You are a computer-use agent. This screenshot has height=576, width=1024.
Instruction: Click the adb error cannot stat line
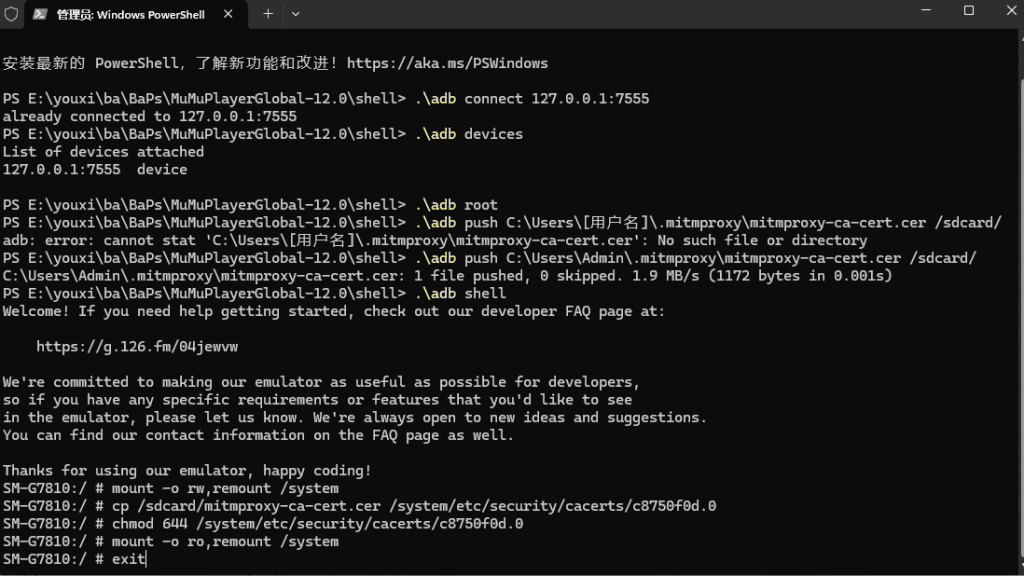pyautogui.click(x=435, y=240)
